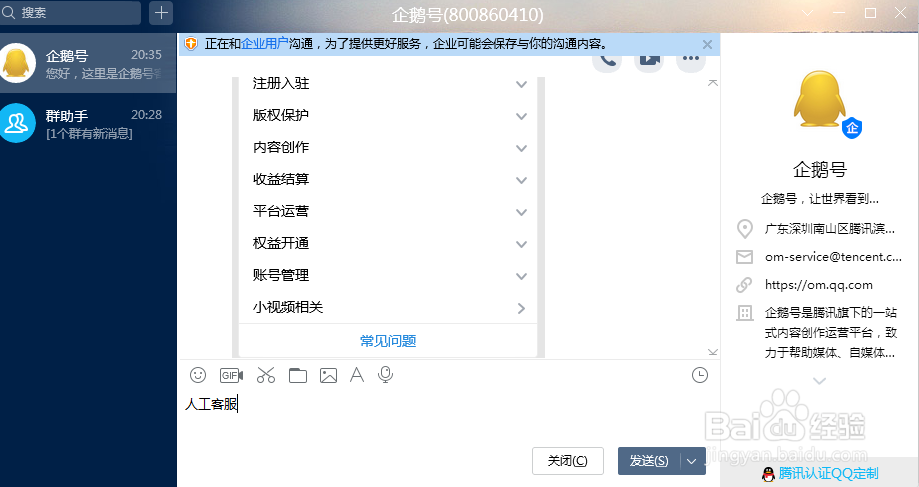The width and height of the screenshot is (919, 487).
Task: Open send options dropdown arrow
Action: [x=692, y=461]
